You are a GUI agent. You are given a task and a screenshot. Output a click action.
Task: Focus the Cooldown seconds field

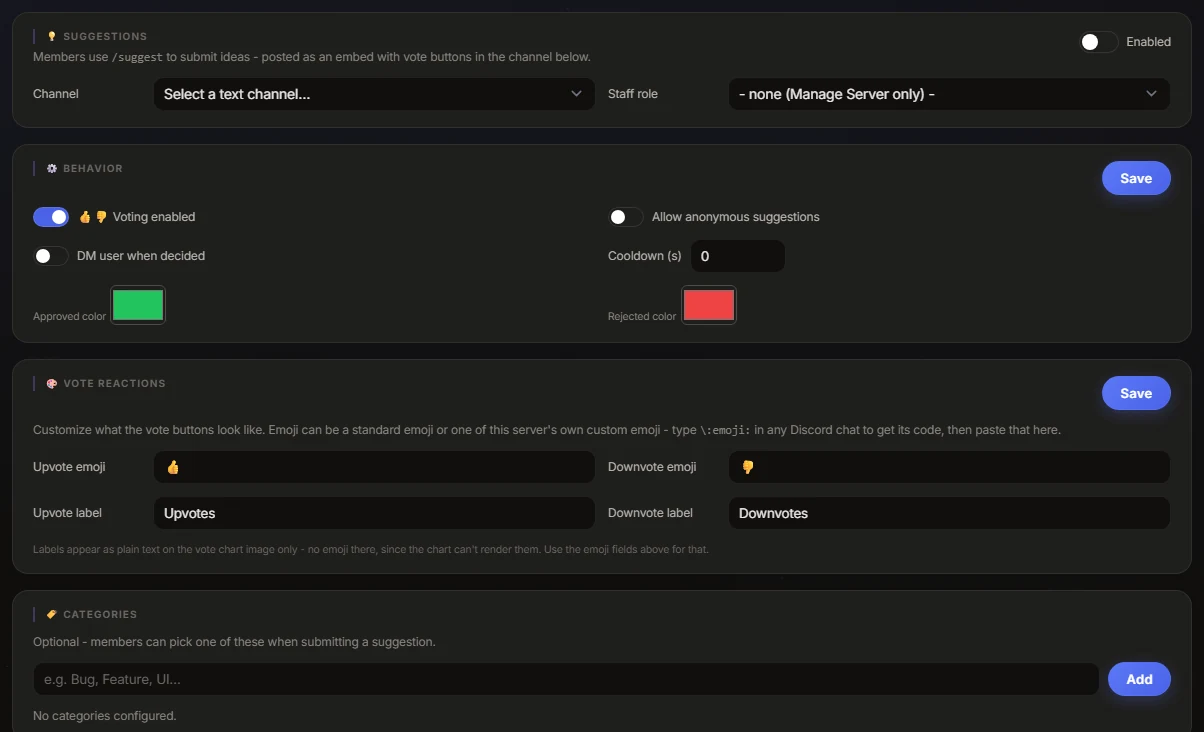pyautogui.click(x=738, y=256)
